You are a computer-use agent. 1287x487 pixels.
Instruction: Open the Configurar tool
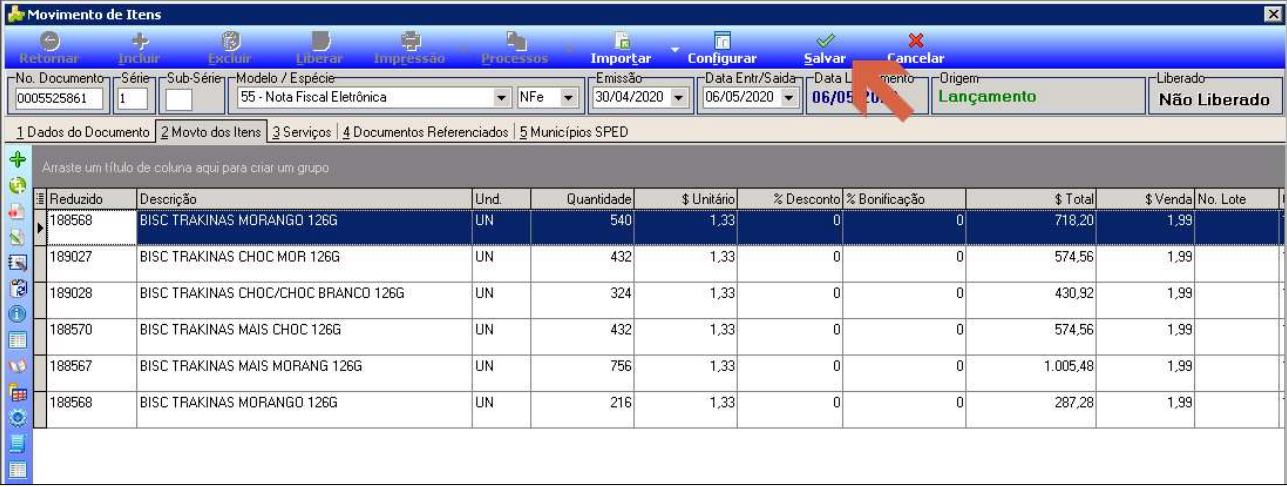tap(722, 48)
